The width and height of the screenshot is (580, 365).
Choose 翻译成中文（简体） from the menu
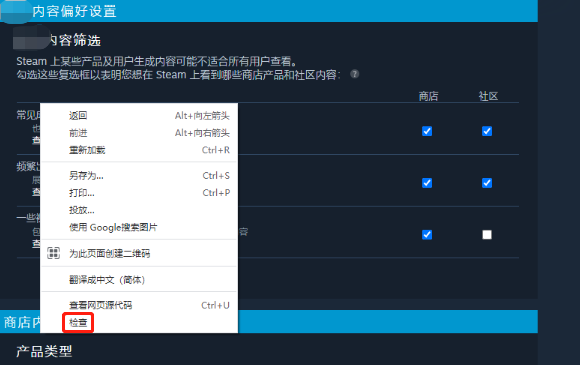click(139, 280)
